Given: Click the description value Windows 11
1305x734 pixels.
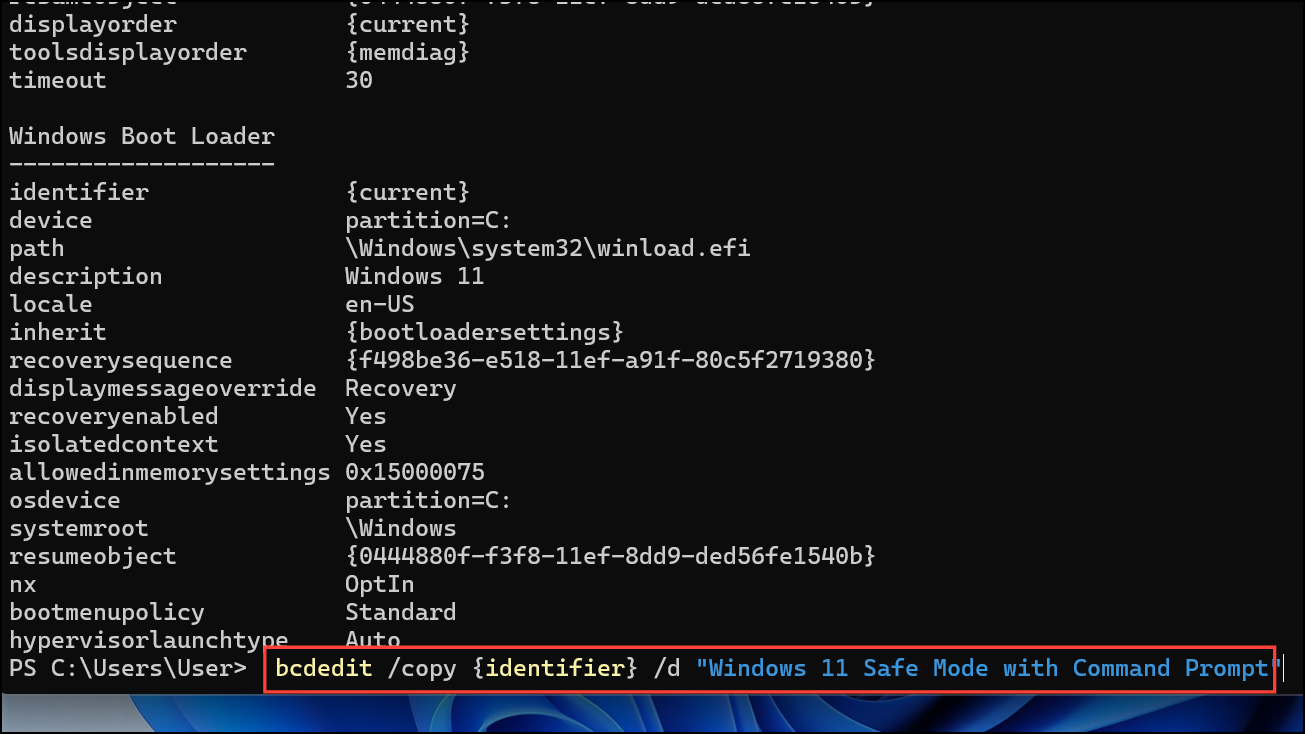Looking at the screenshot, I should pos(414,276).
